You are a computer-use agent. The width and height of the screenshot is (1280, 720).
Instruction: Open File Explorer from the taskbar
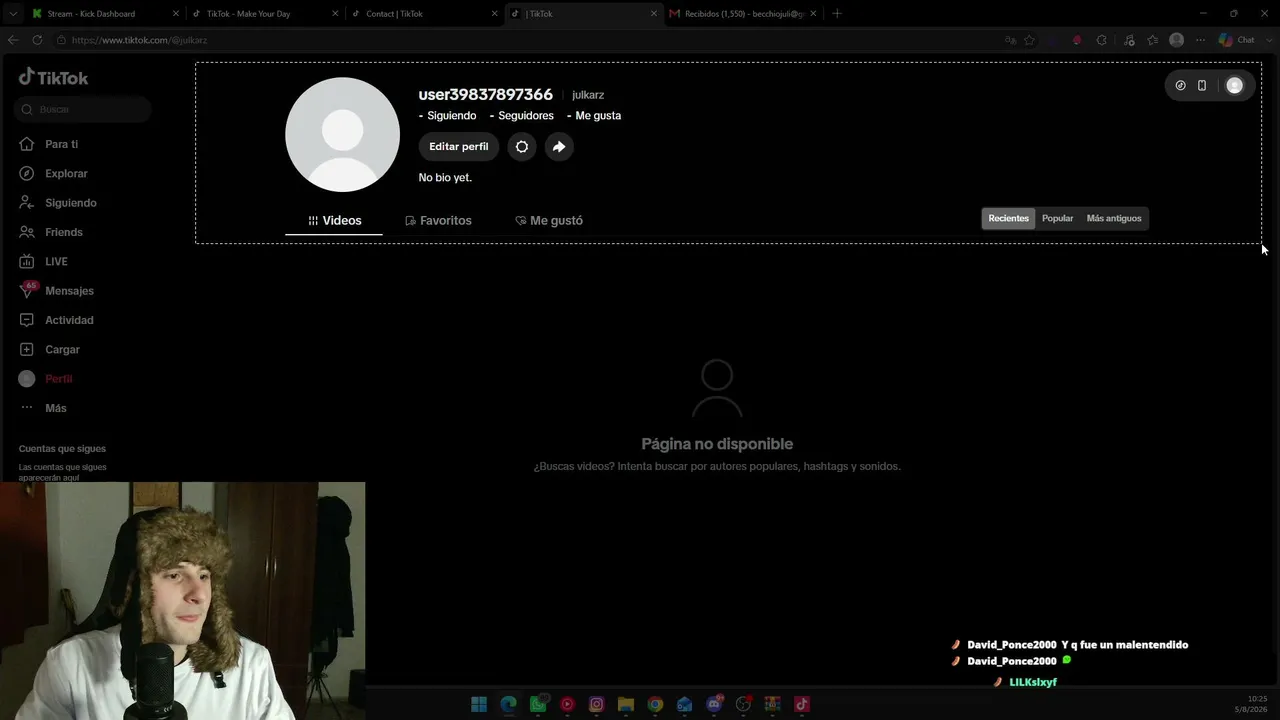[x=626, y=704]
